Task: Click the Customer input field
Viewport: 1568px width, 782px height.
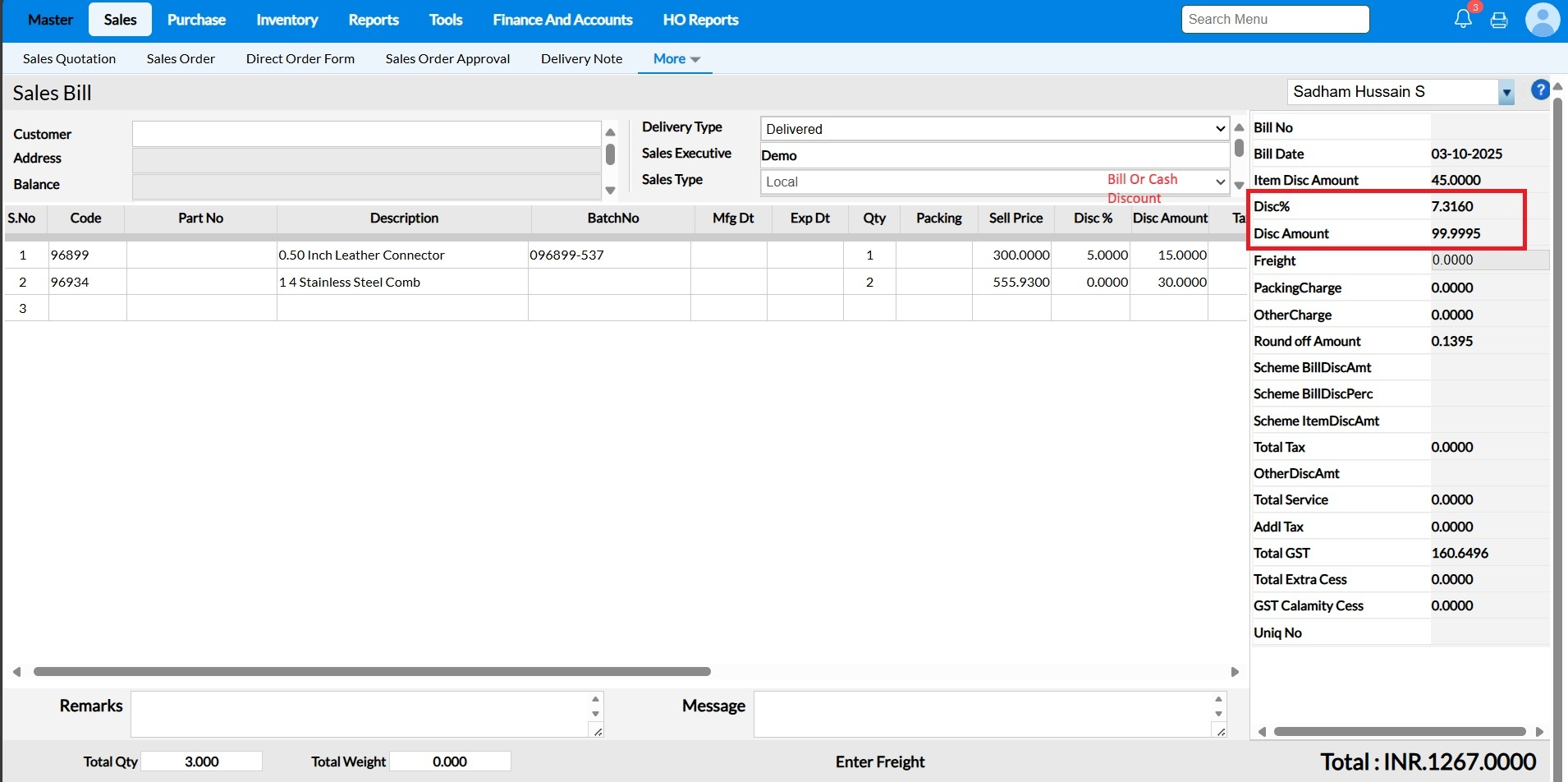Action: click(366, 134)
